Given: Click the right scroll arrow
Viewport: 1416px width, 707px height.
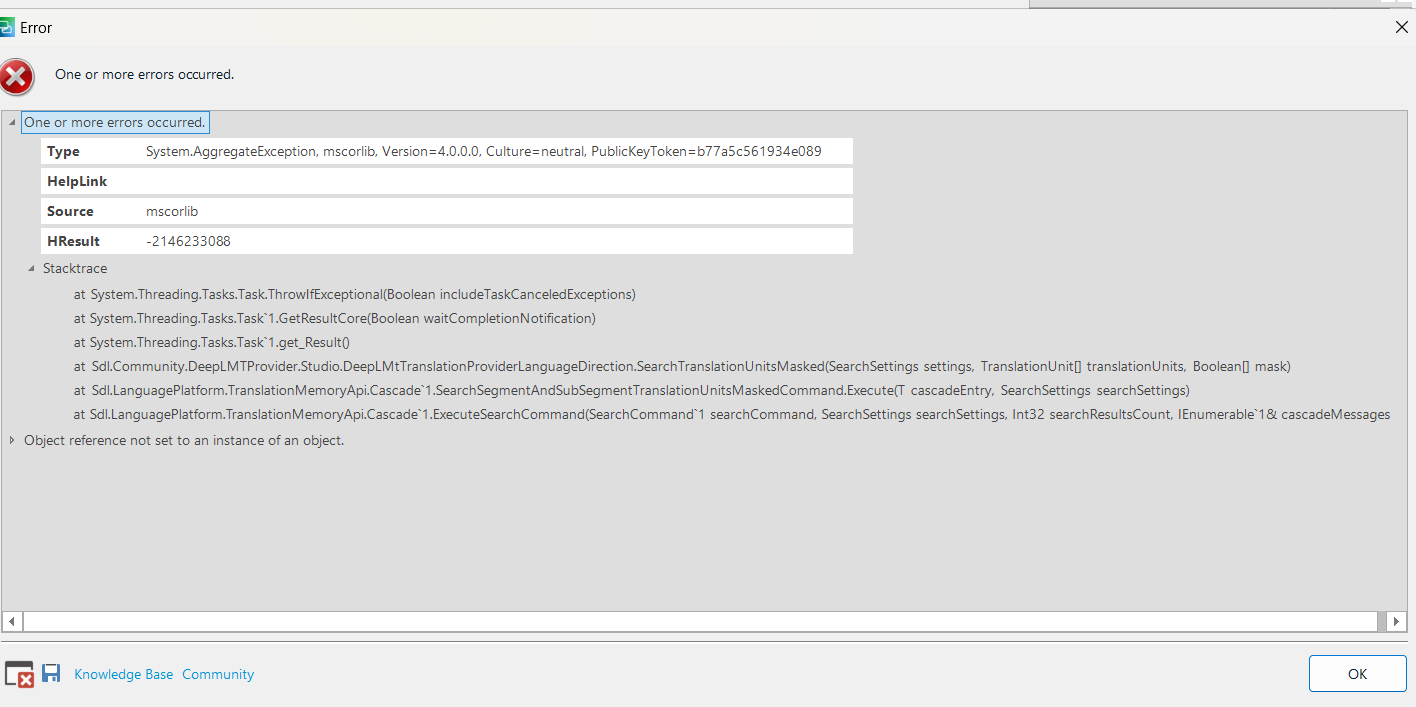Looking at the screenshot, I should point(1395,621).
